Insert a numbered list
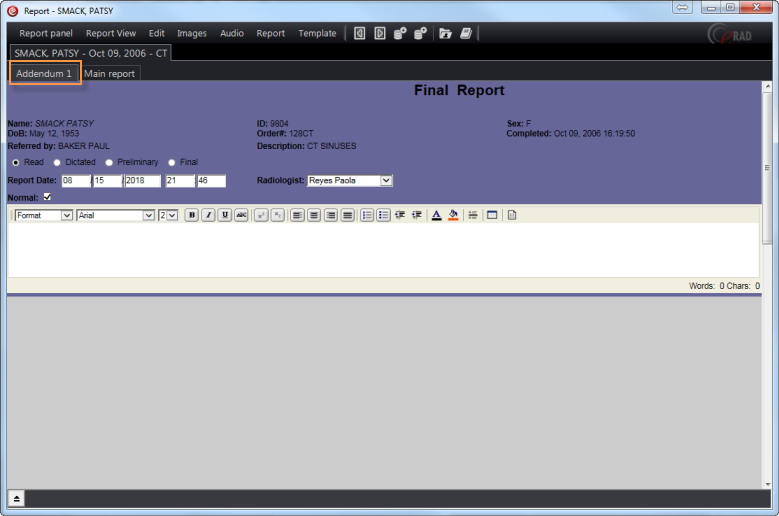Image resolution: width=779 pixels, height=516 pixels. tap(367, 215)
